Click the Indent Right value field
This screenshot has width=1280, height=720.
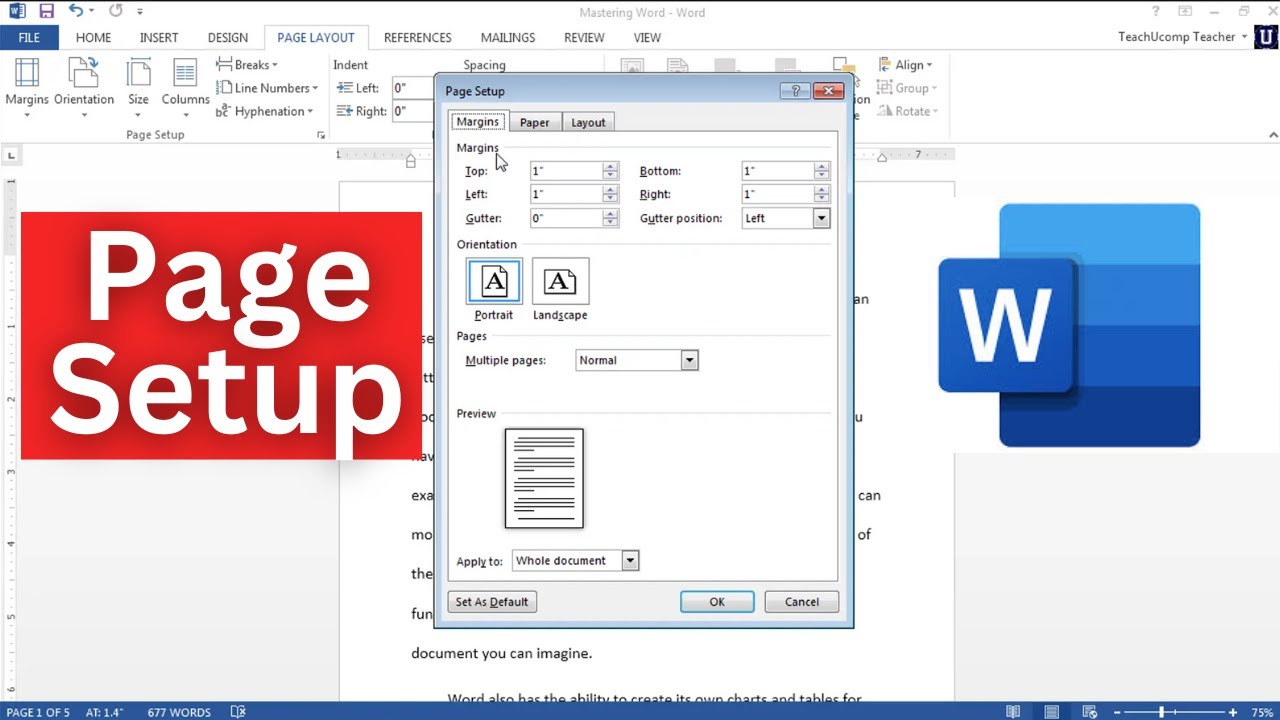pyautogui.click(x=413, y=111)
